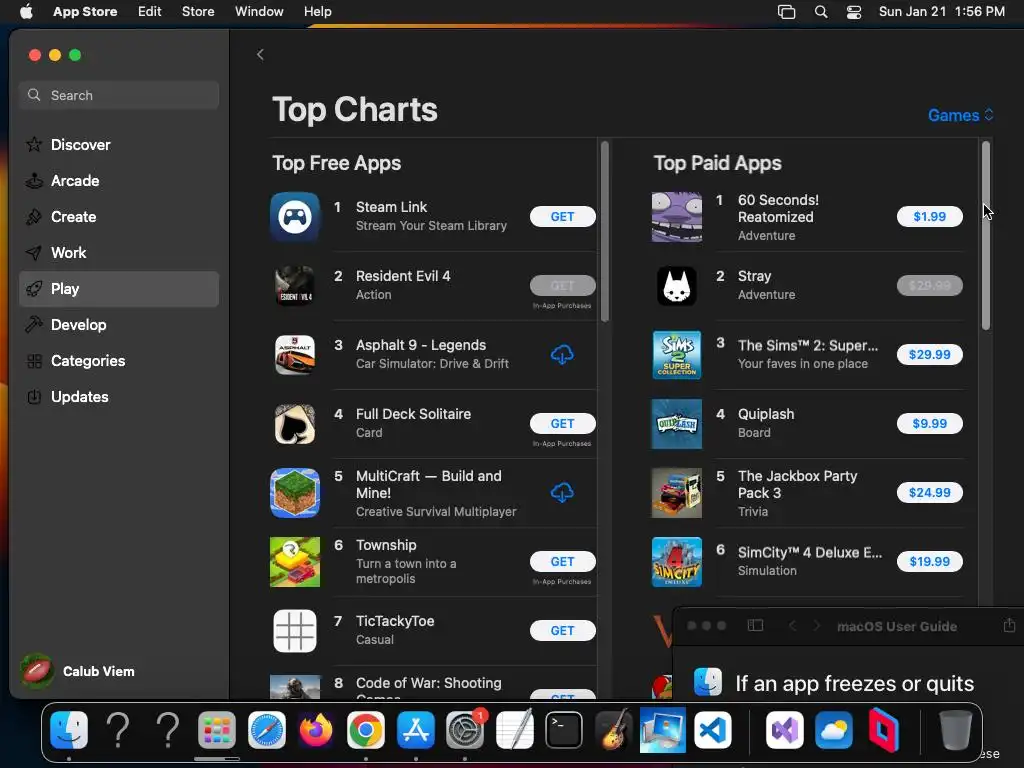1024x768 pixels.
Task: Open Jackbox Party Pack 3 icon
Action: point(677,492)
